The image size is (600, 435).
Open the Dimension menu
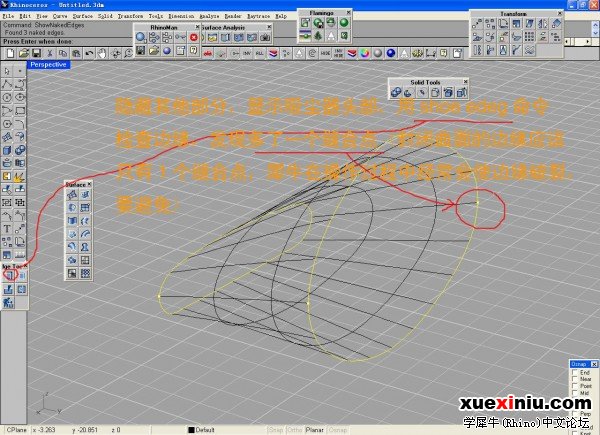(x=181, y=16)
